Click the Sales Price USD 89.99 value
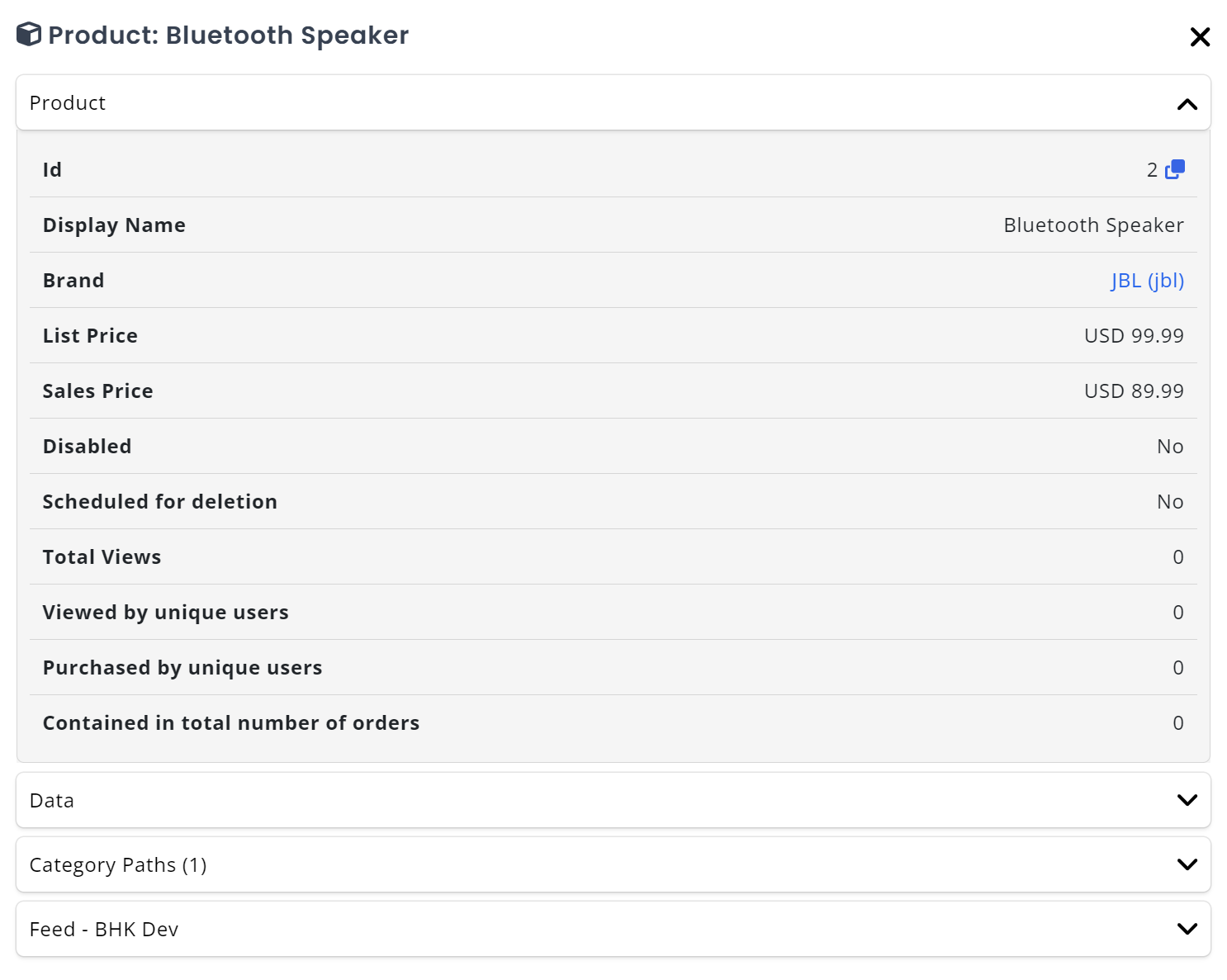Viewport: 1227px width, 980px height. click(x=1134, y=391)
